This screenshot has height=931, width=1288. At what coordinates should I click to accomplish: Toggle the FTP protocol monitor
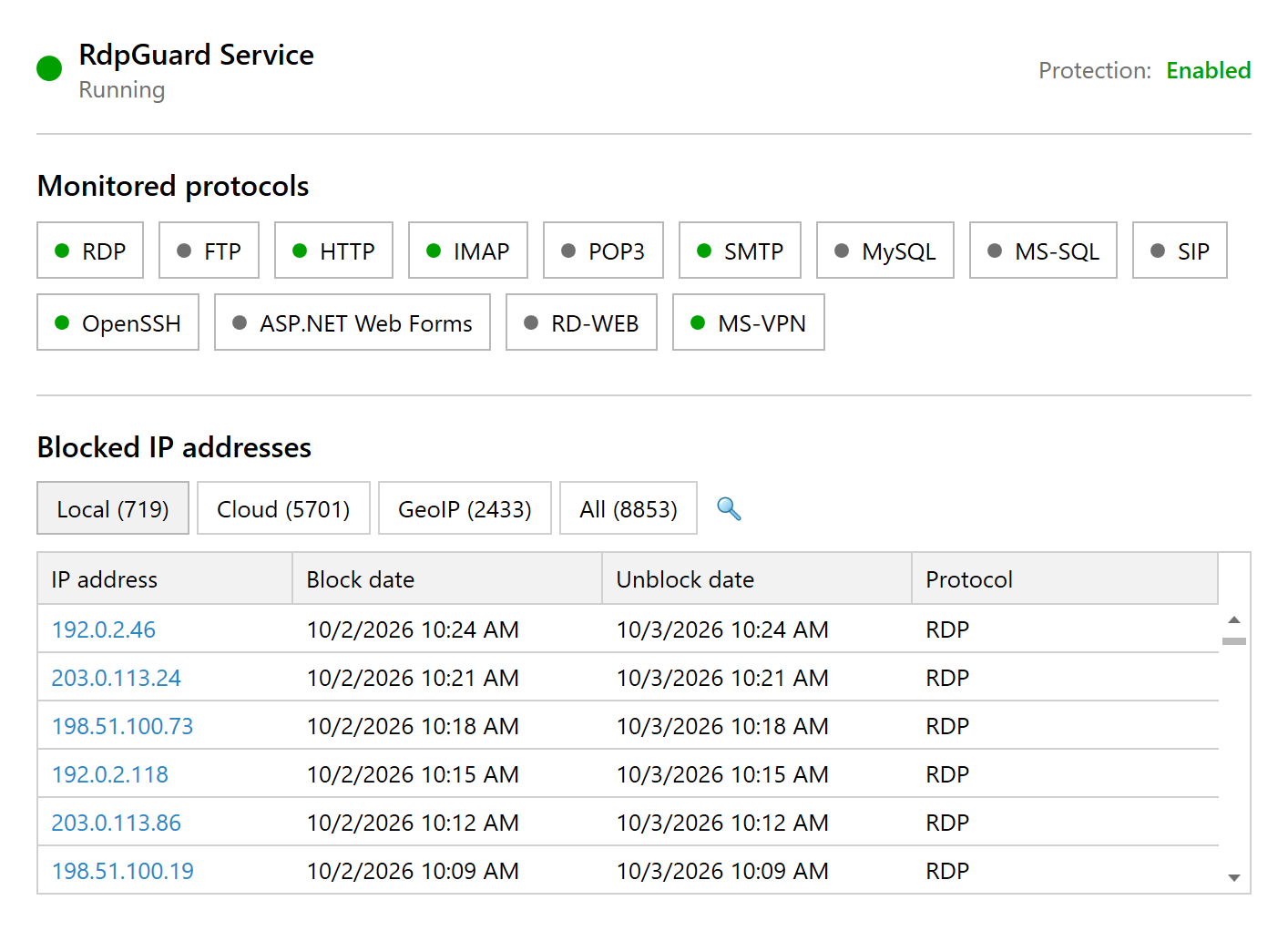209,251
